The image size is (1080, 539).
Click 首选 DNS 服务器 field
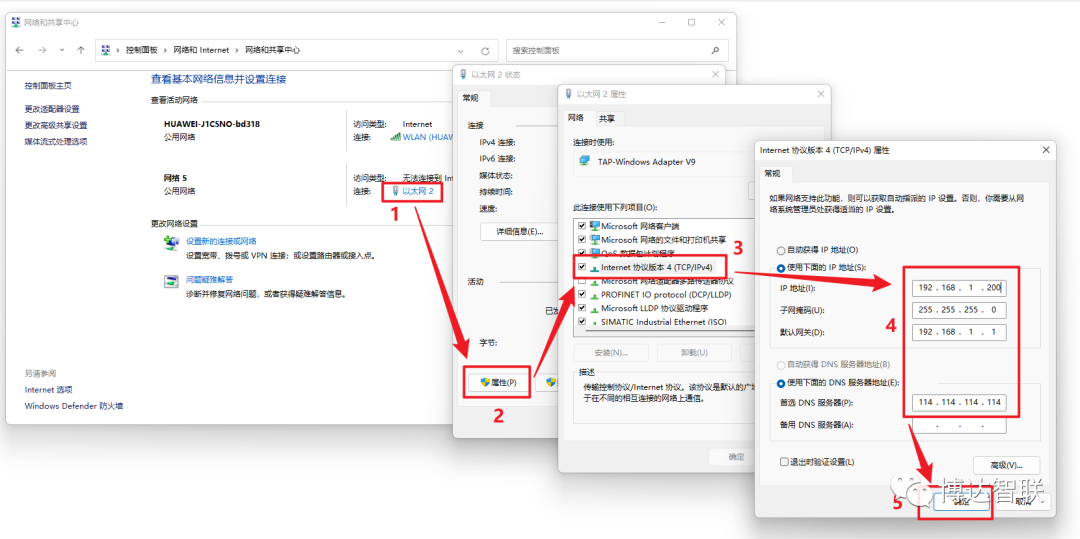[x=959, y=402]
